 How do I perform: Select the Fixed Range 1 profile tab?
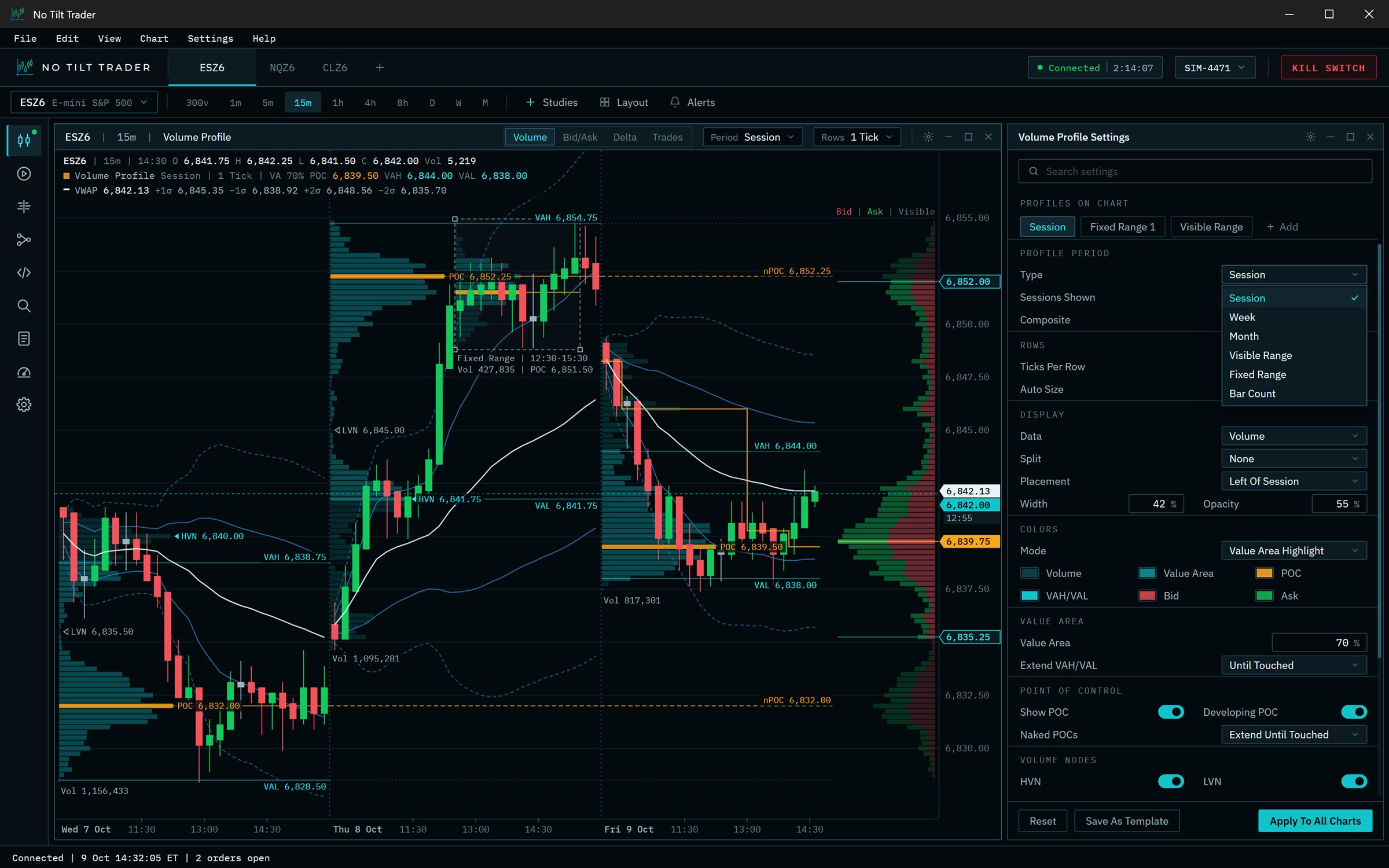[1123, 227]
